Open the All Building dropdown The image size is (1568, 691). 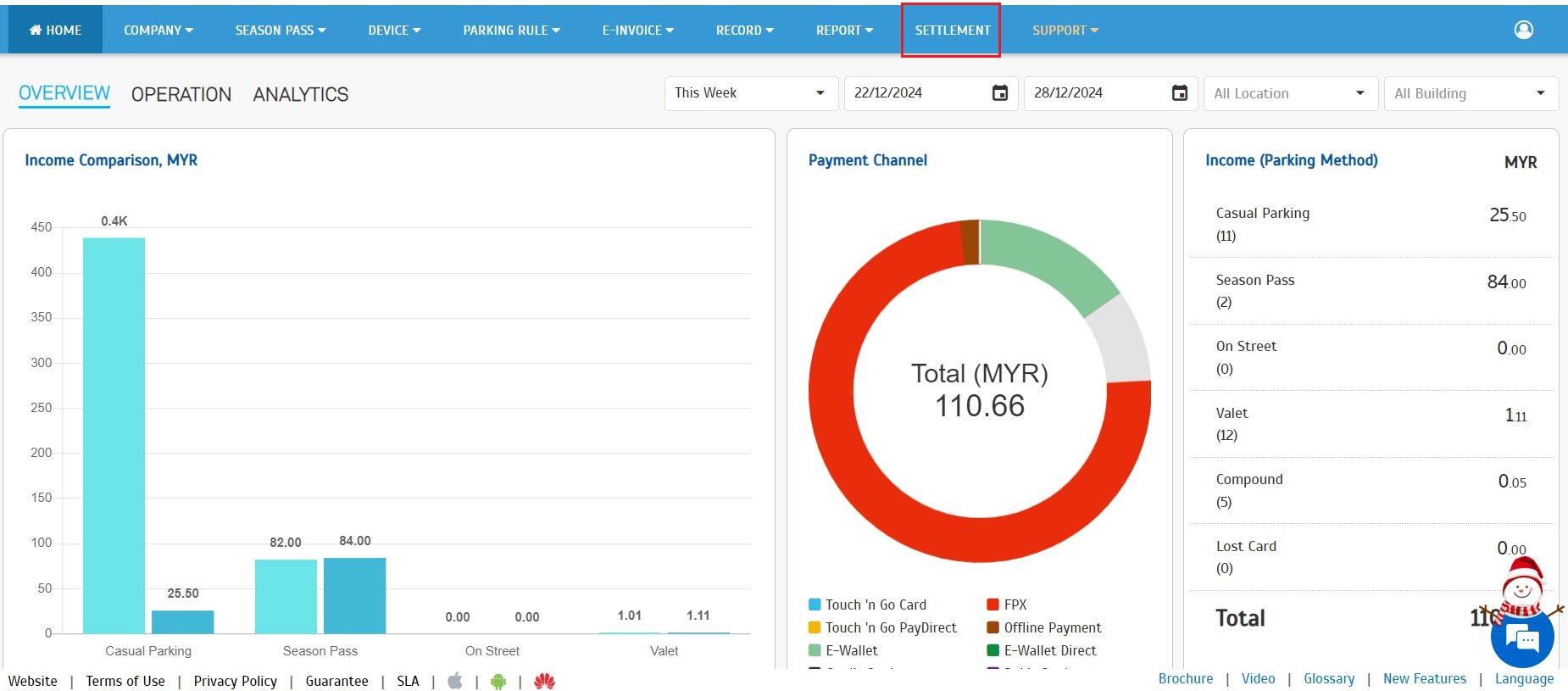pos(1470,93)
